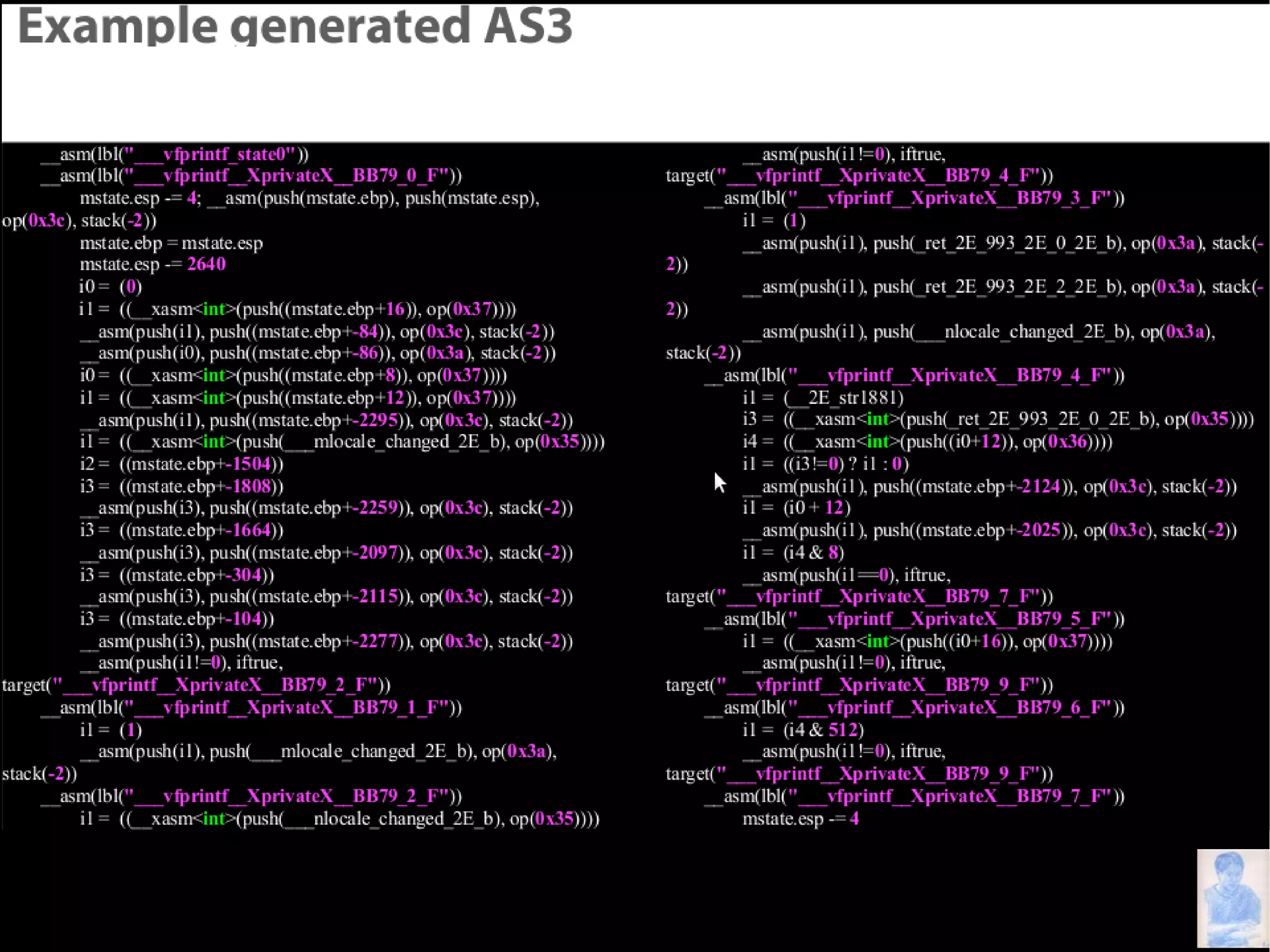The image size is (1270, 952).
Task: Click the lbl BB79_0_F label line
Action: click(251, 176)
